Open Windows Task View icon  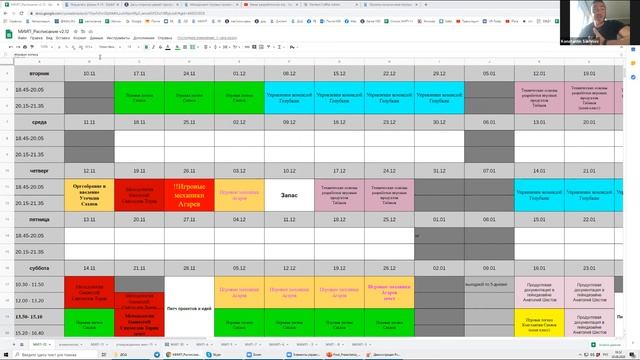point(104,355)
